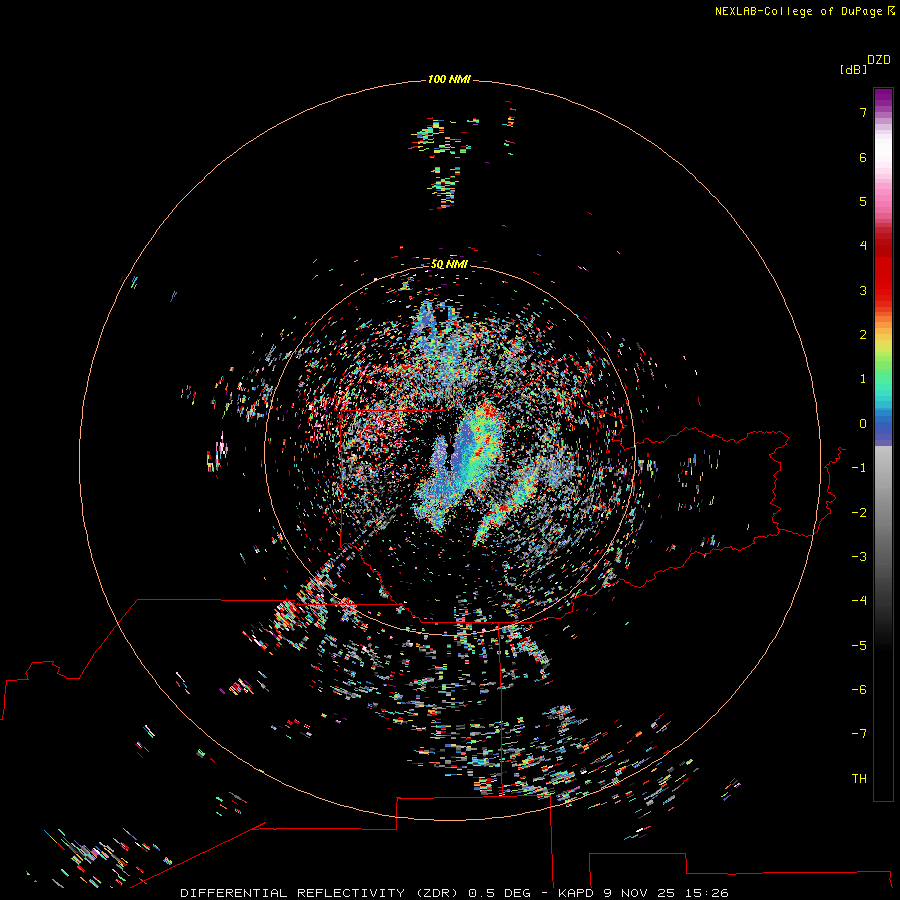The width and height of the screenshot is (900, 900).
Task: Click the TH label on the colorbar
Action: point(859,779)
